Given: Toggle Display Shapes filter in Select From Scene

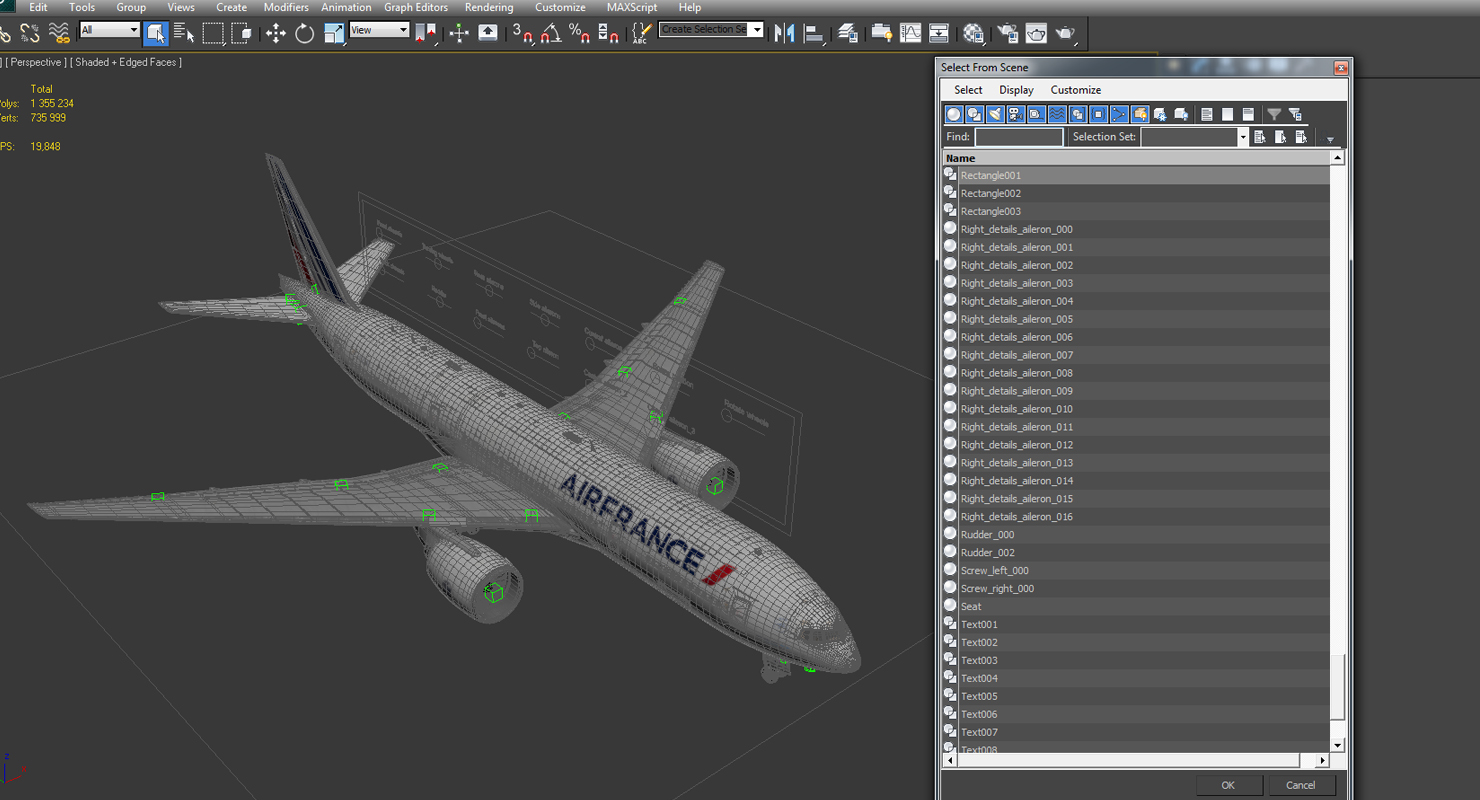Looking at the screenshot, I should pos(975,114).
